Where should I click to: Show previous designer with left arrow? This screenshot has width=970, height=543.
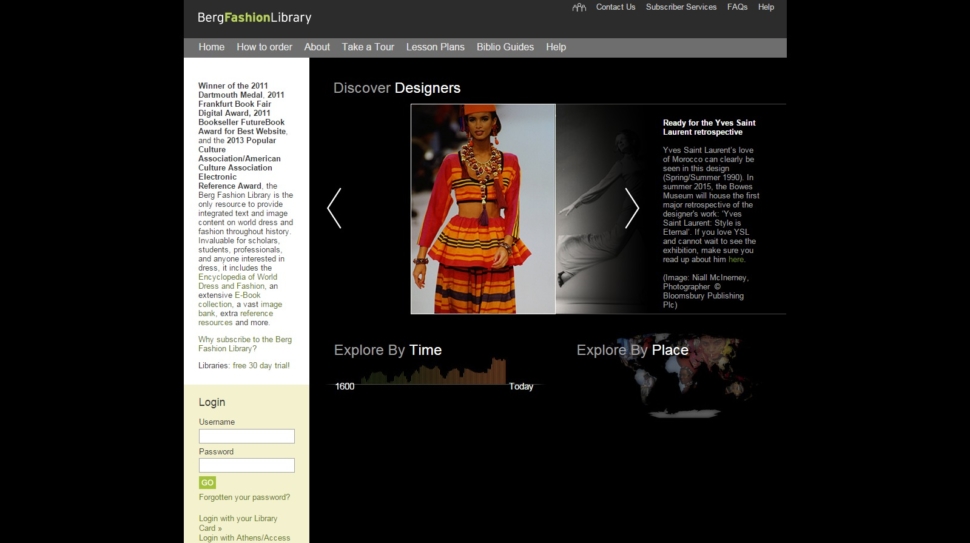[x=334, y=208]
